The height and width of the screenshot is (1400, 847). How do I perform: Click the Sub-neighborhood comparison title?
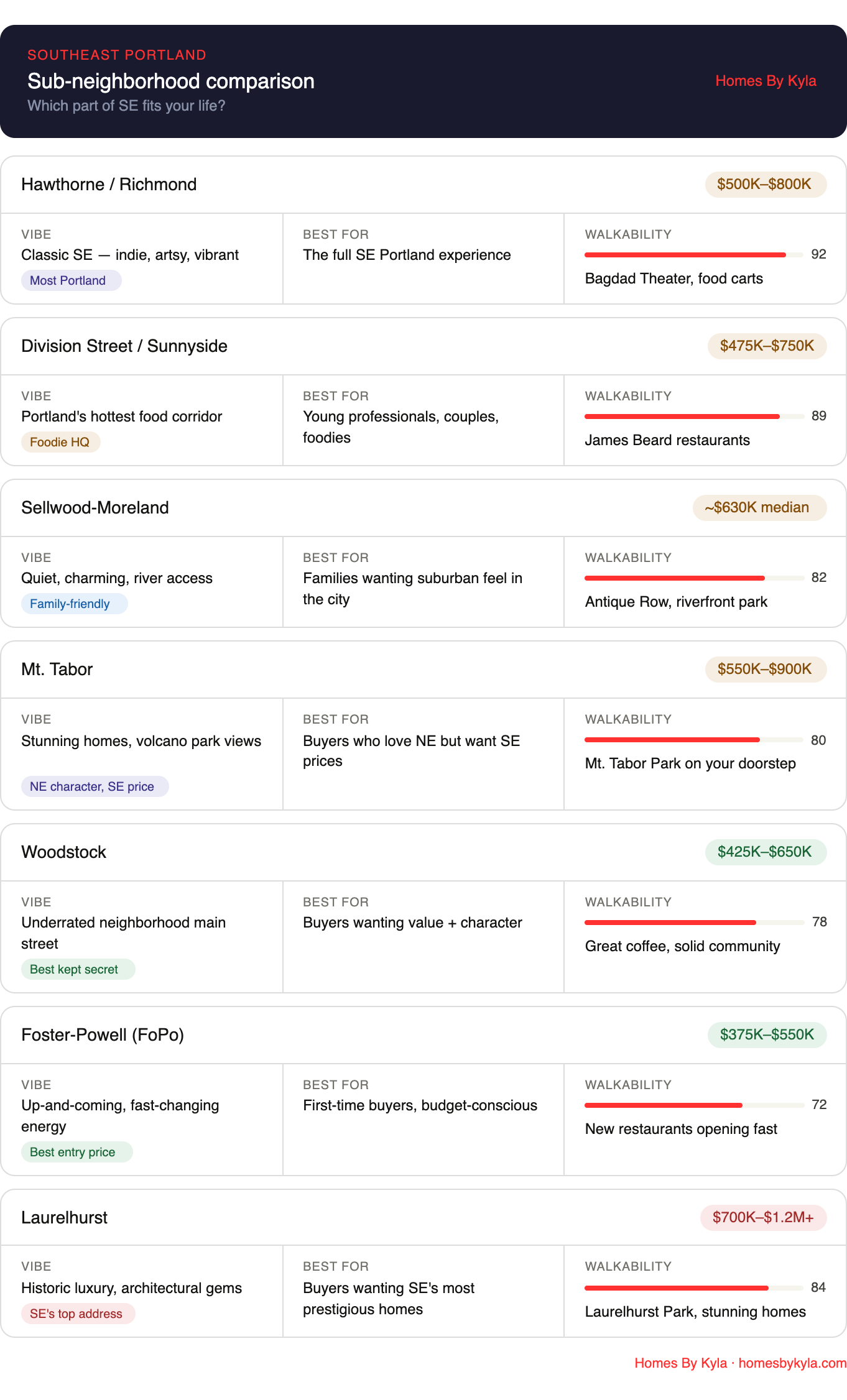point(171,81)
